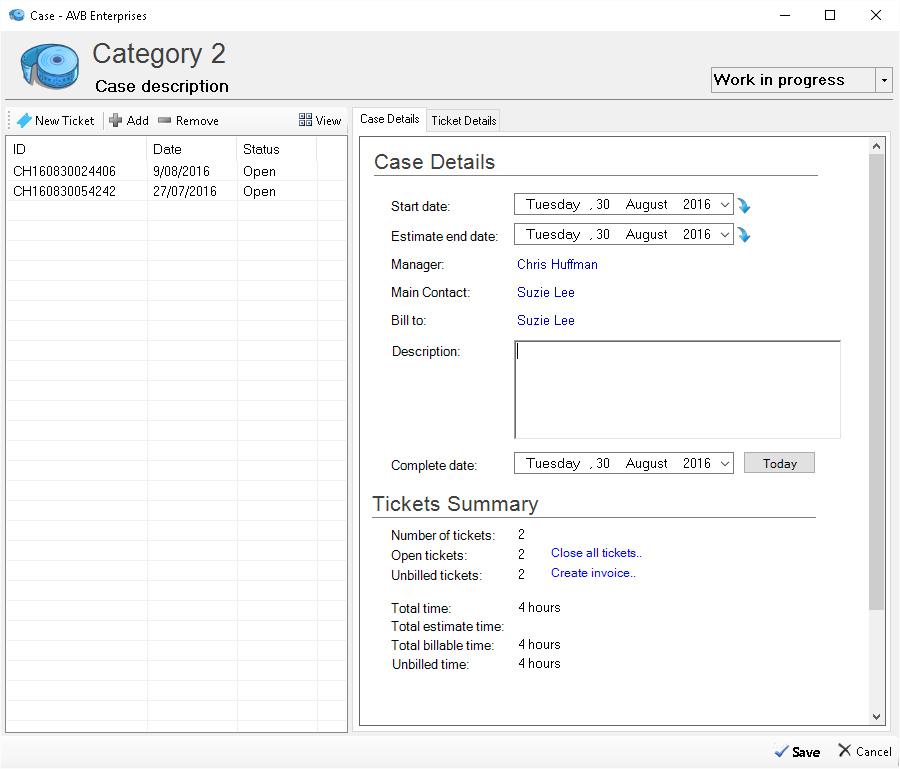Click blue arrow beside Estimate end date
The height and width of the screenshot is (769, 900).
point(744,236)
